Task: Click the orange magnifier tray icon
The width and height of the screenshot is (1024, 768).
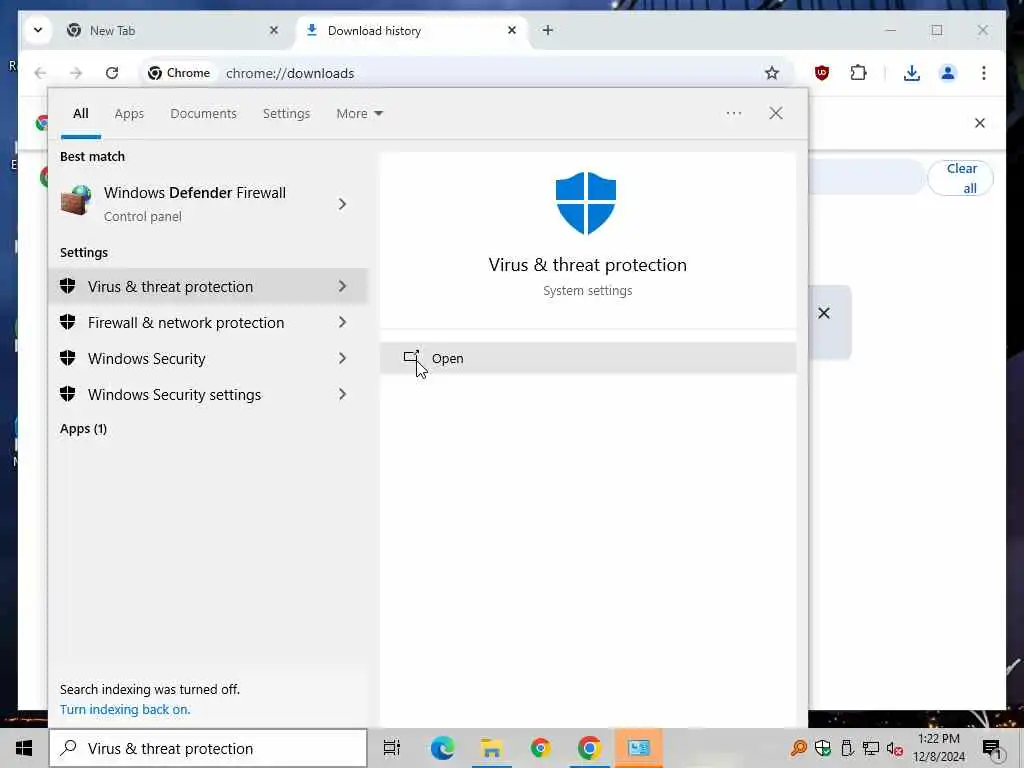Action: 798,748
